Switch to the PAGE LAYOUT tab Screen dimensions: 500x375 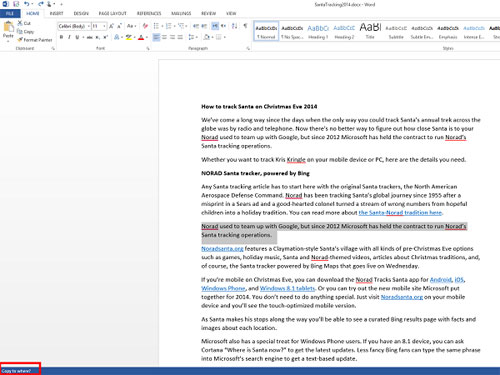point(112,13)
